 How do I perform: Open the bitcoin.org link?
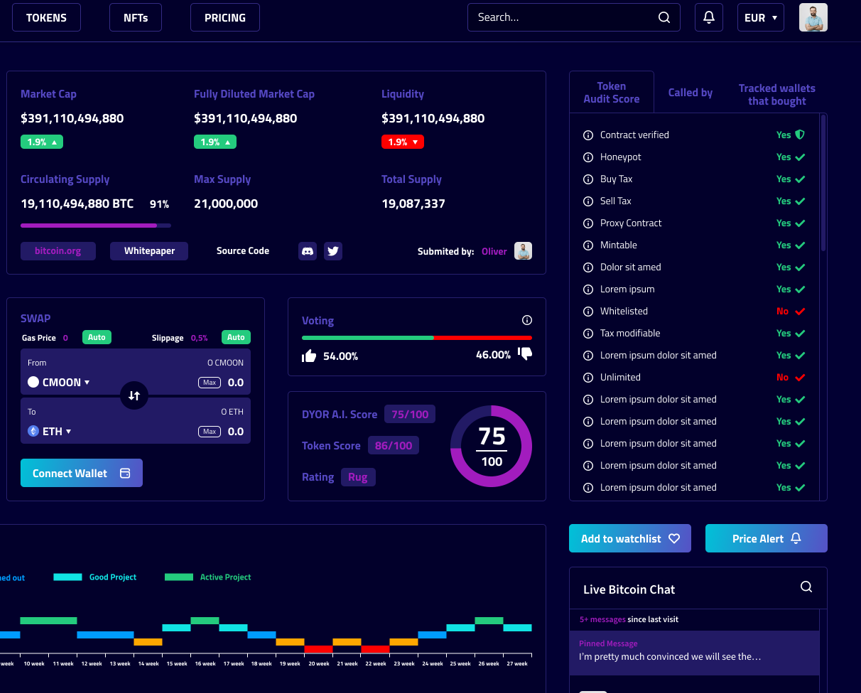(x=58, y=251)
